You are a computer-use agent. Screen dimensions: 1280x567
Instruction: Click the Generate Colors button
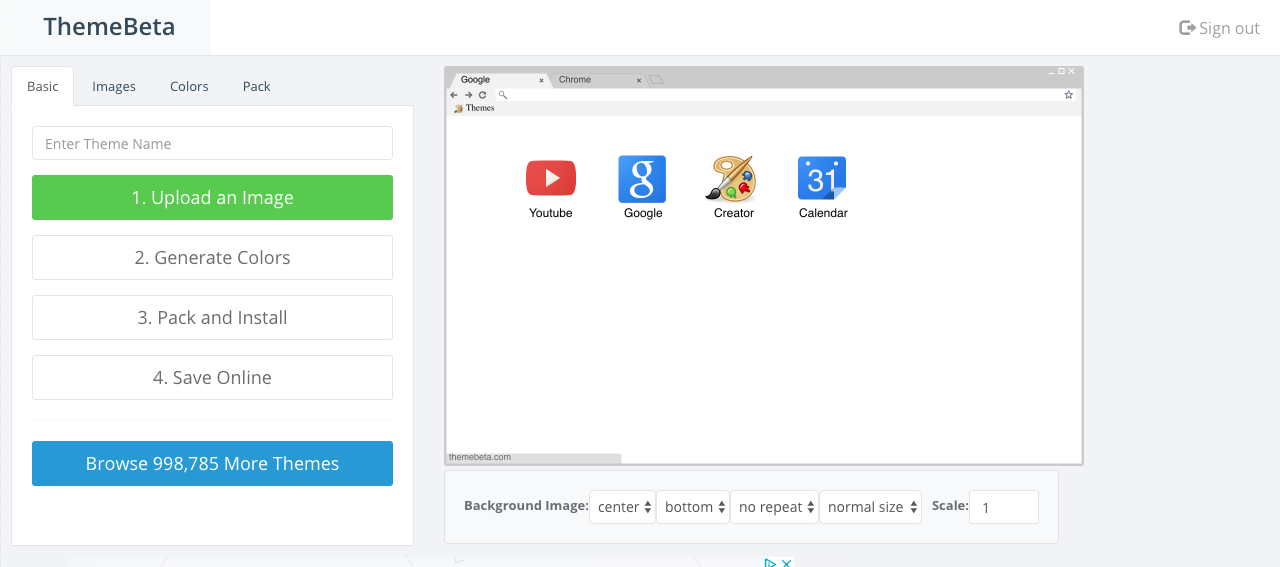point(212,257)
